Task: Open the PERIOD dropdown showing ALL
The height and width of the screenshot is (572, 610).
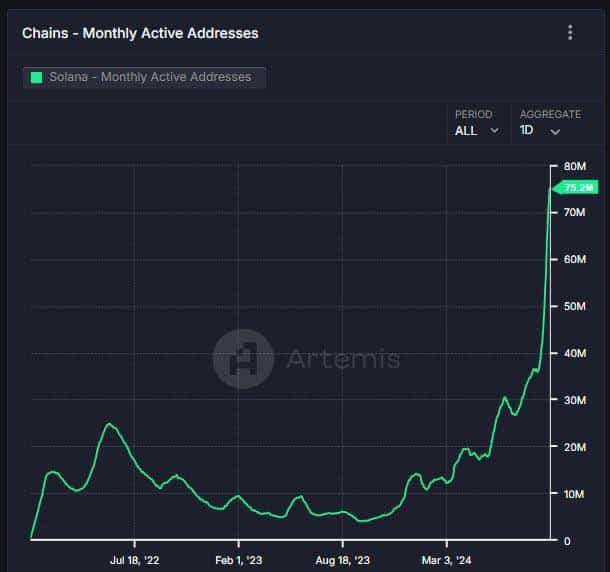Action: pyautogui.click(x=476, y=131)
